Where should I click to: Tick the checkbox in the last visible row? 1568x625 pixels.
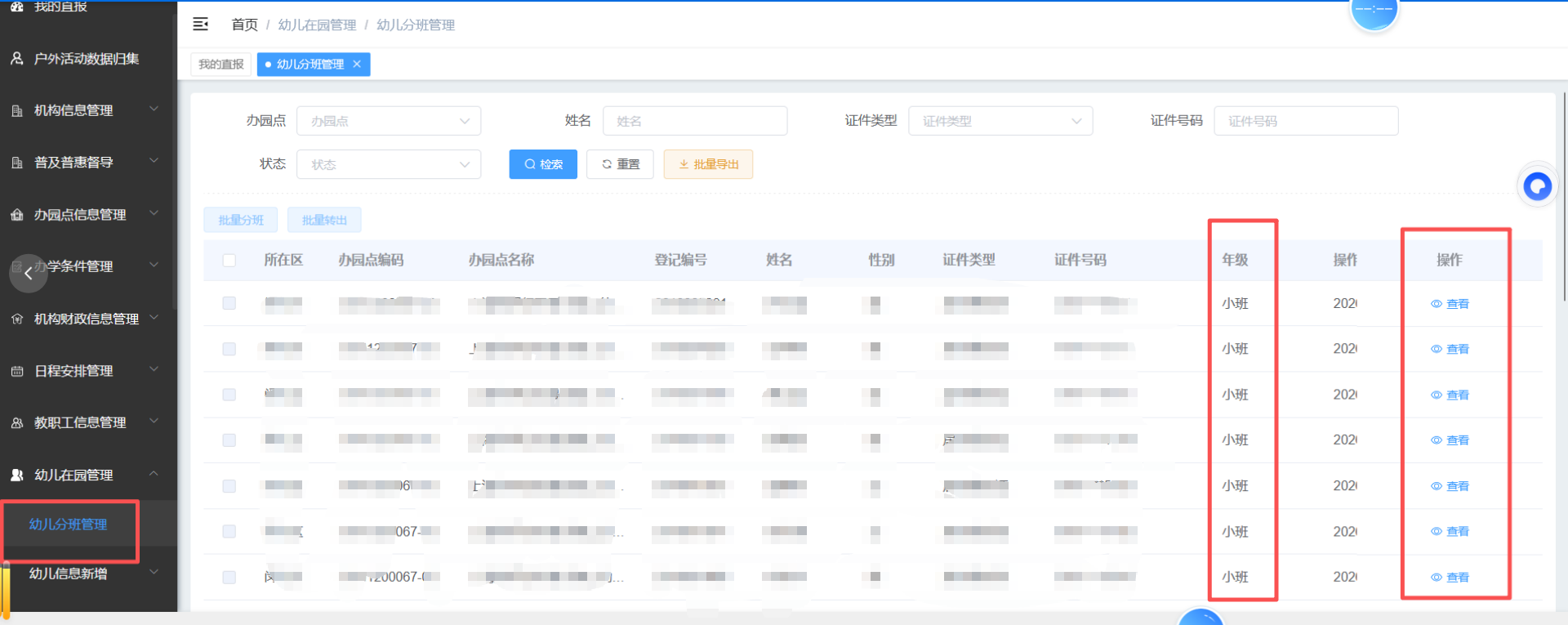coord(229,578)
